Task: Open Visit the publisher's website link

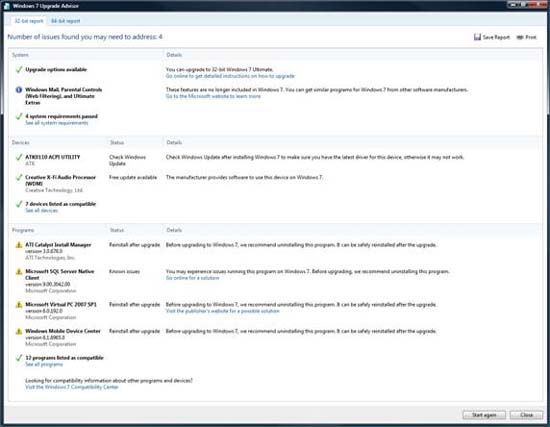Action: [x=222, y=311]
